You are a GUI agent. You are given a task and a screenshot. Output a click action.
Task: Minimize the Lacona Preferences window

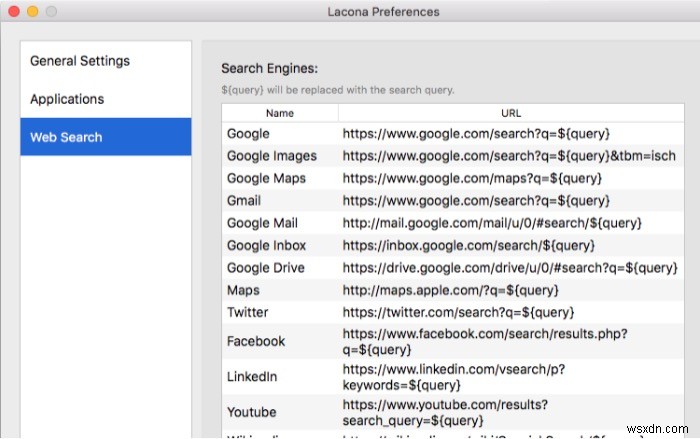[32, 13]
